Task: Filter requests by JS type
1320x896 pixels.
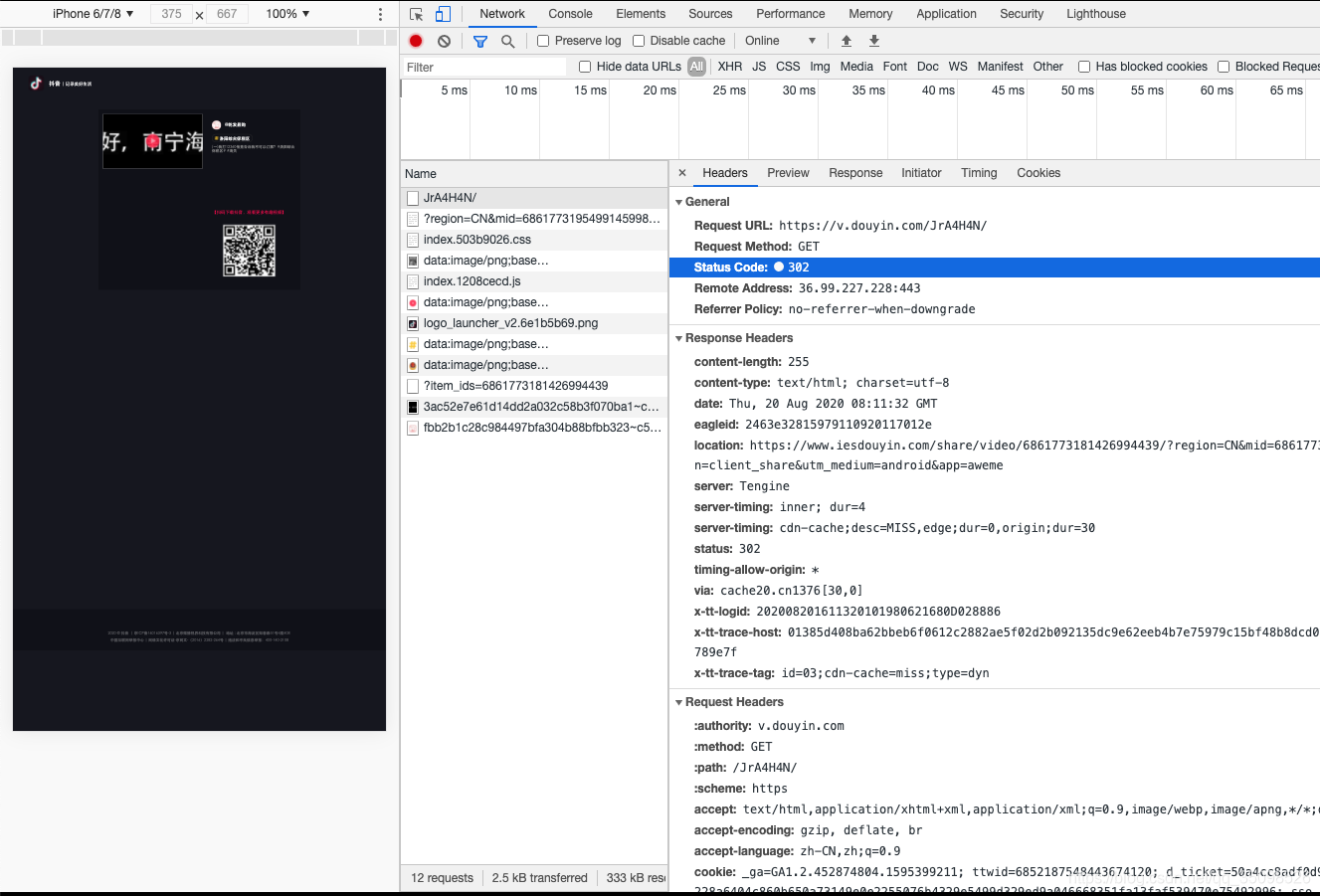Action: tap(759, 67)
